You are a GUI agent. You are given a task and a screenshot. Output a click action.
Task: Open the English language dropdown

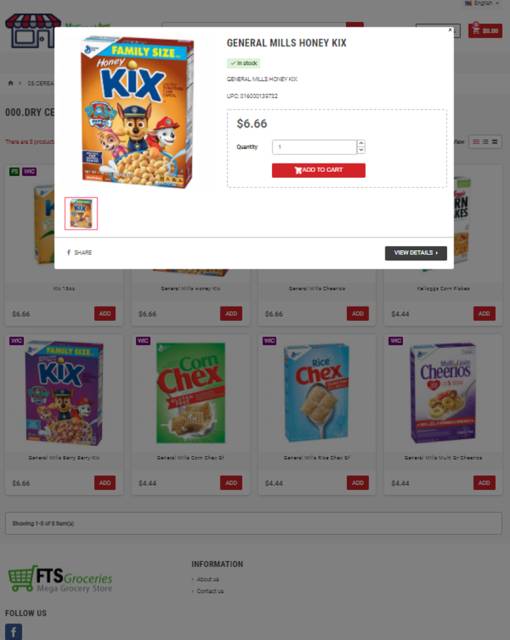coord(482,3)
